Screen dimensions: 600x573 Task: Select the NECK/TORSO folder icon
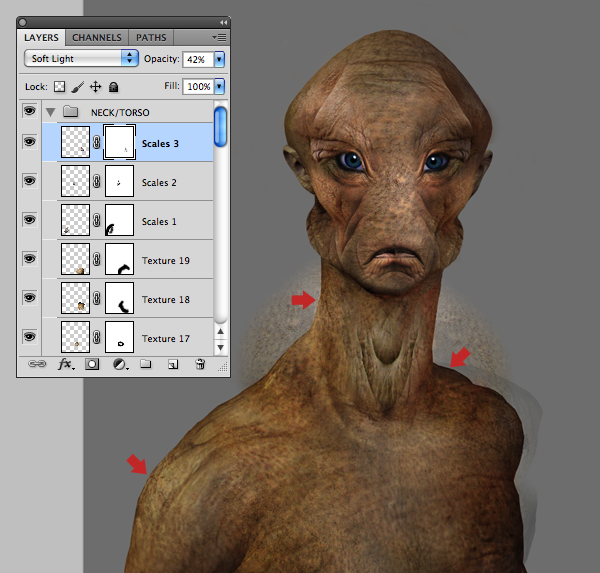(70, 111)
